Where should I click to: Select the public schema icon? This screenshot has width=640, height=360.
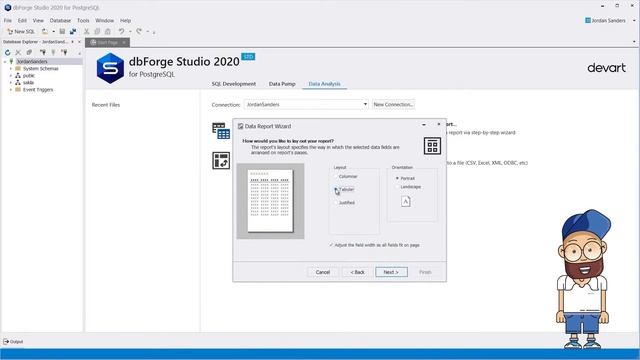(x=18, y=76)
